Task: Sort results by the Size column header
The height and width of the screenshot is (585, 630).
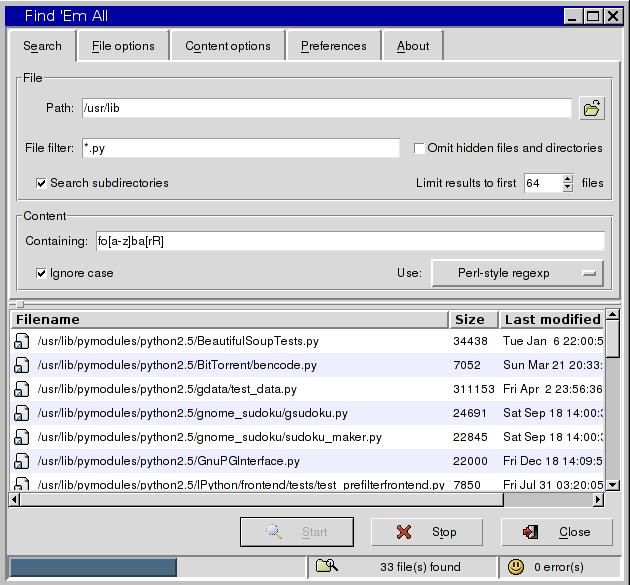Action: [x=470, y=320]
